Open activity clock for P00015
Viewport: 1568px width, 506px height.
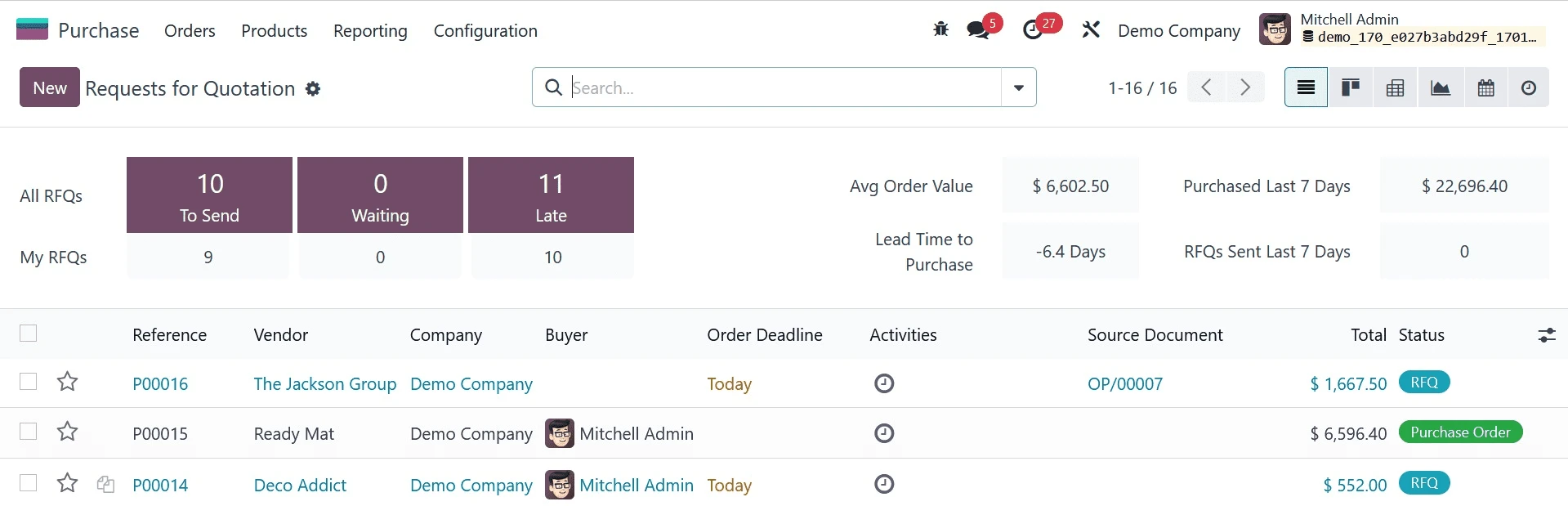pyautogui.click(x=884, y=432)
